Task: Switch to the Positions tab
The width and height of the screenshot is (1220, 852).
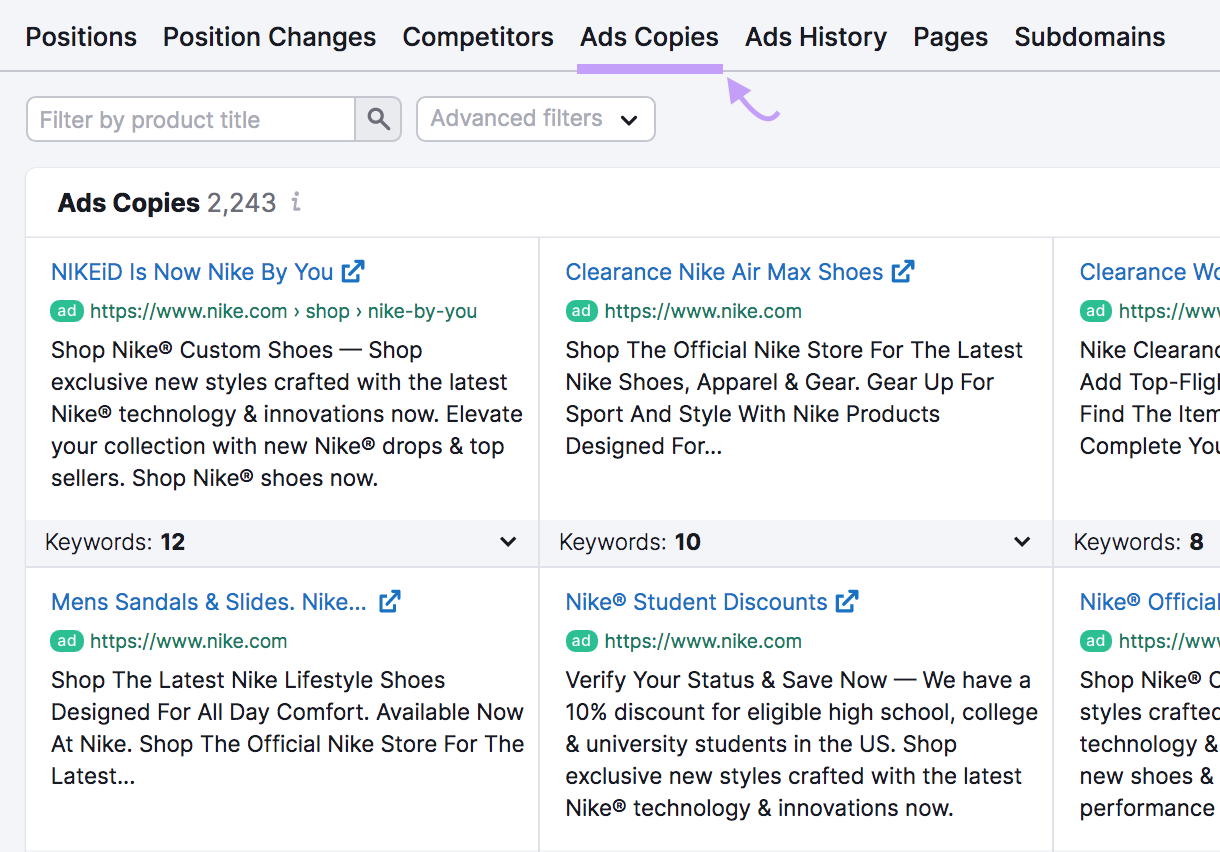Action: tap(81, 37)
